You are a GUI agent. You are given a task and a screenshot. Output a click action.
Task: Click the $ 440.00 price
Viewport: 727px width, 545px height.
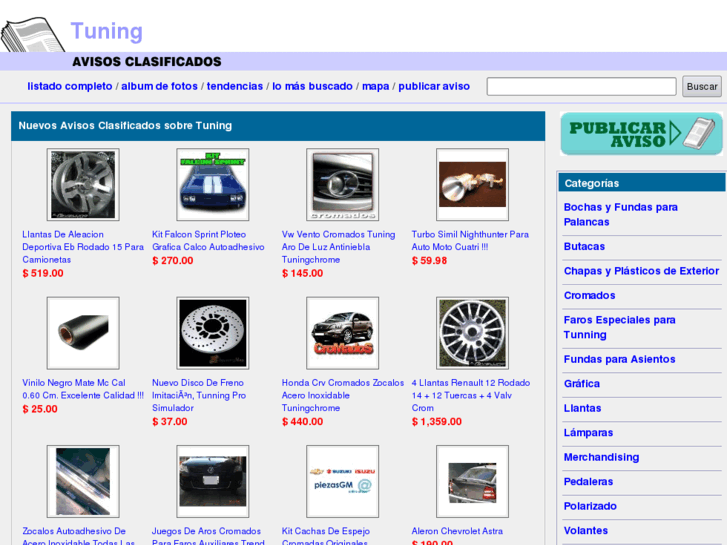(303, 422)
